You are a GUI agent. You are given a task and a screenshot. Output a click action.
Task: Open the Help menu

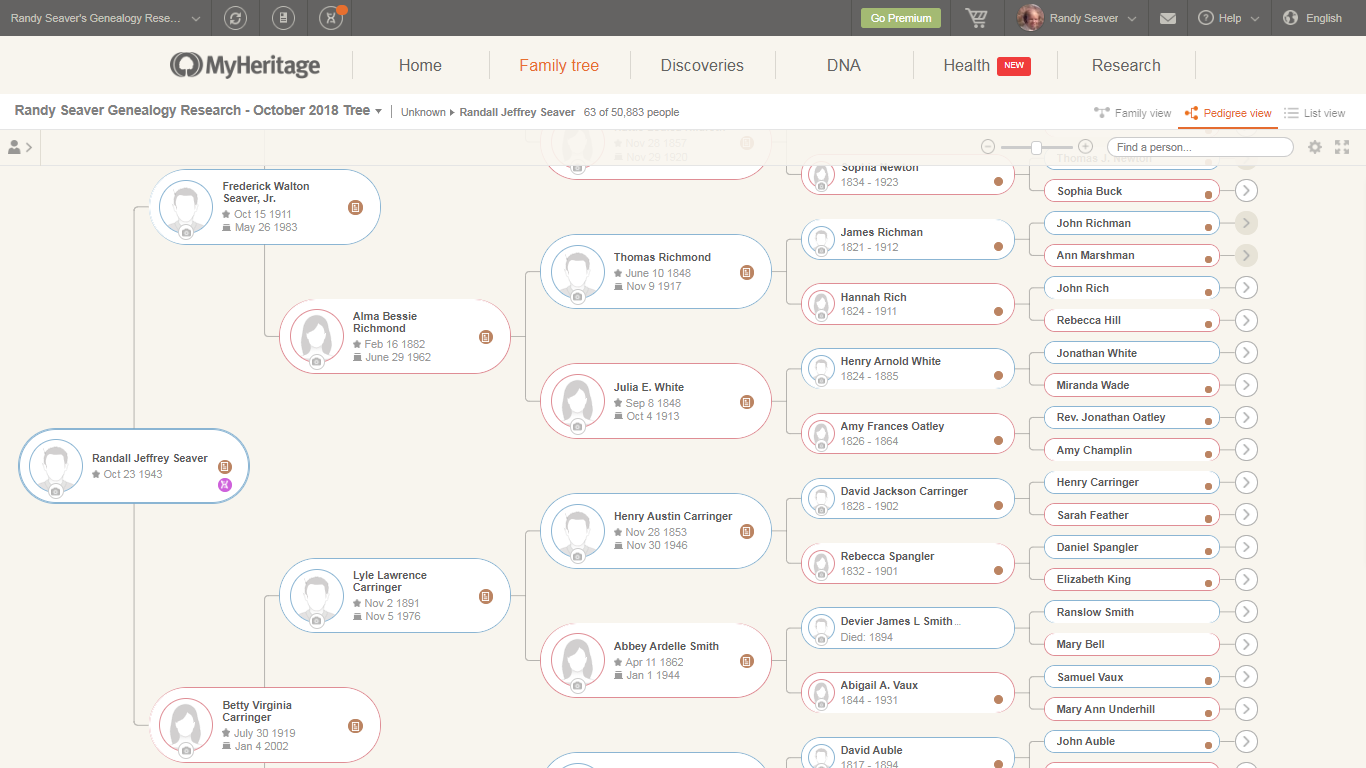tap(1228, 18)
